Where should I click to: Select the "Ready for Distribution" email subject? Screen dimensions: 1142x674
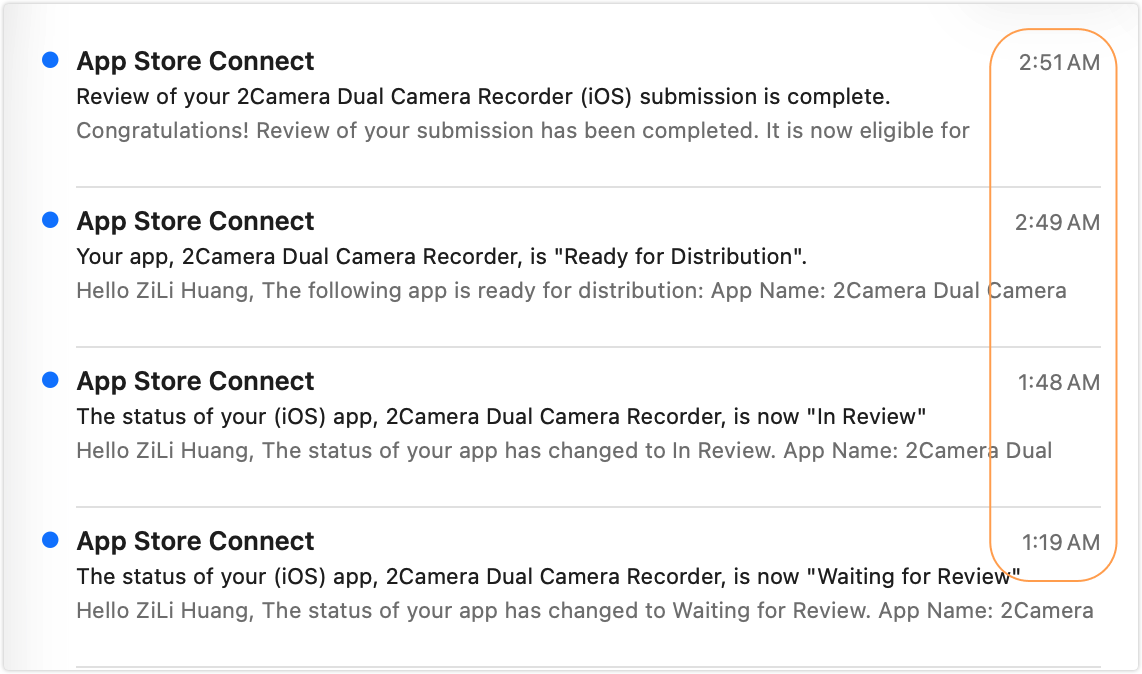click(441, 257)
